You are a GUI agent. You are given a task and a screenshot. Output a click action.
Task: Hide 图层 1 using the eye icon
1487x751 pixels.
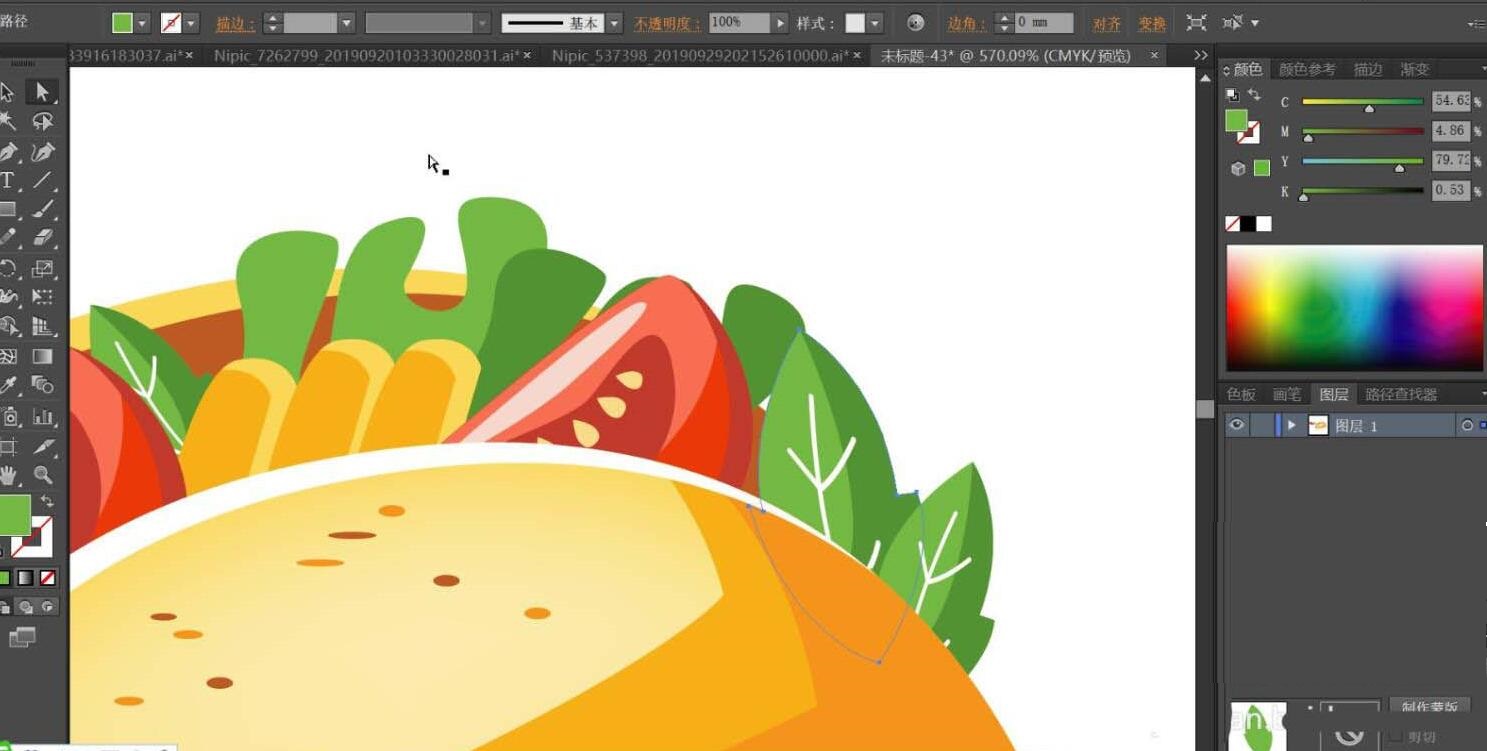click(1237, 425)
